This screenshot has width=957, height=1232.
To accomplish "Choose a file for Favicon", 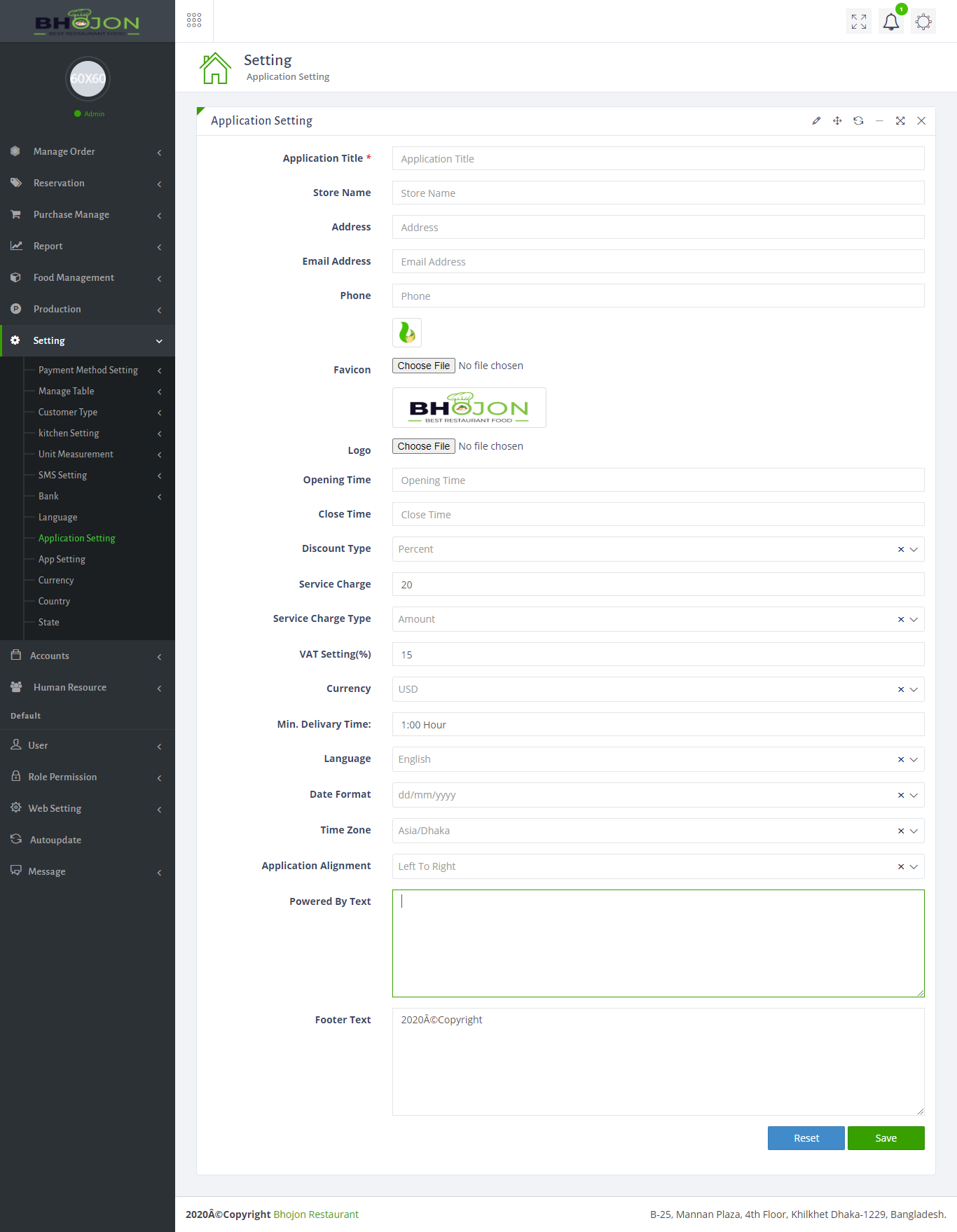I will coord(424,366).
